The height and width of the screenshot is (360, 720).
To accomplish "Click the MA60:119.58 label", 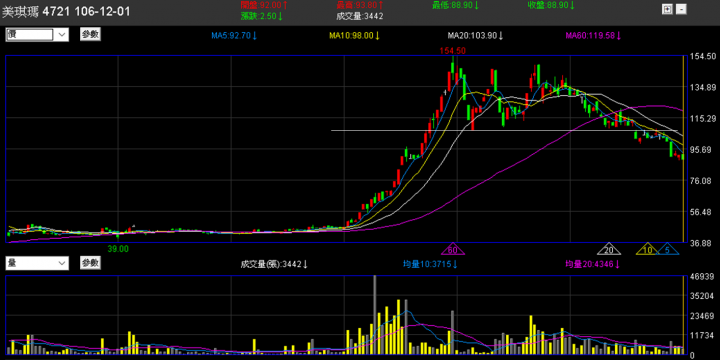I will tap(593, 36).
